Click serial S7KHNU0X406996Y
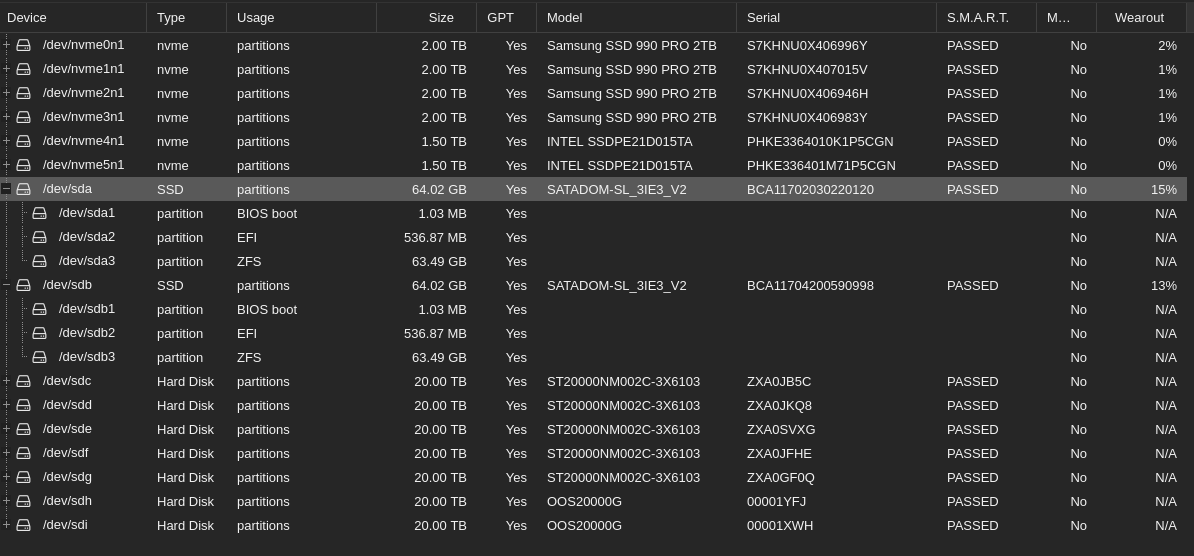 tap(807, 46)
